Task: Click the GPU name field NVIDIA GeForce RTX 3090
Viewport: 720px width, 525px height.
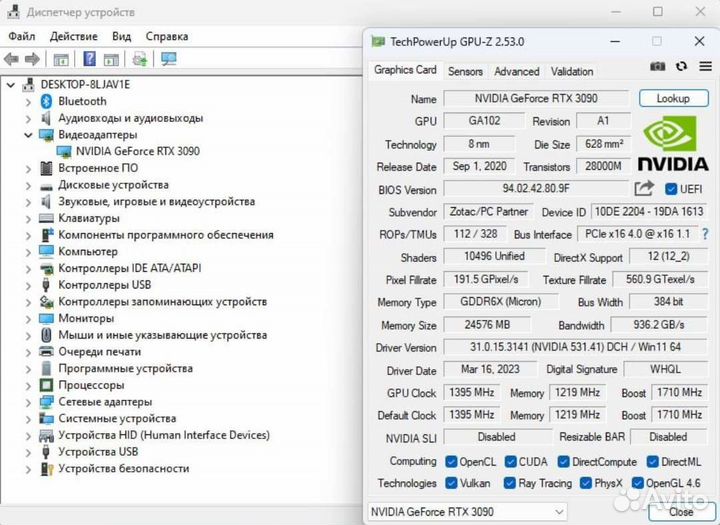Action: click(536, 98)
